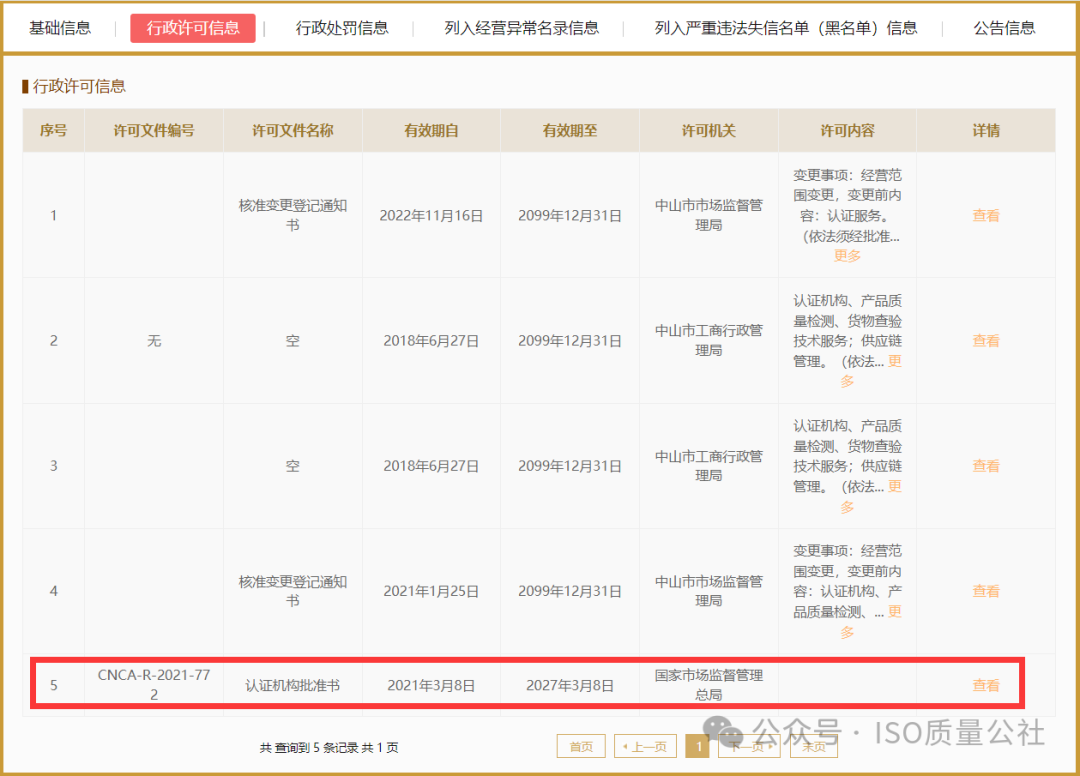The height and width of the screenshot is (776, 1080).
Task: Switch to 行政处罚信息 tab
Action: pos(342,28)
